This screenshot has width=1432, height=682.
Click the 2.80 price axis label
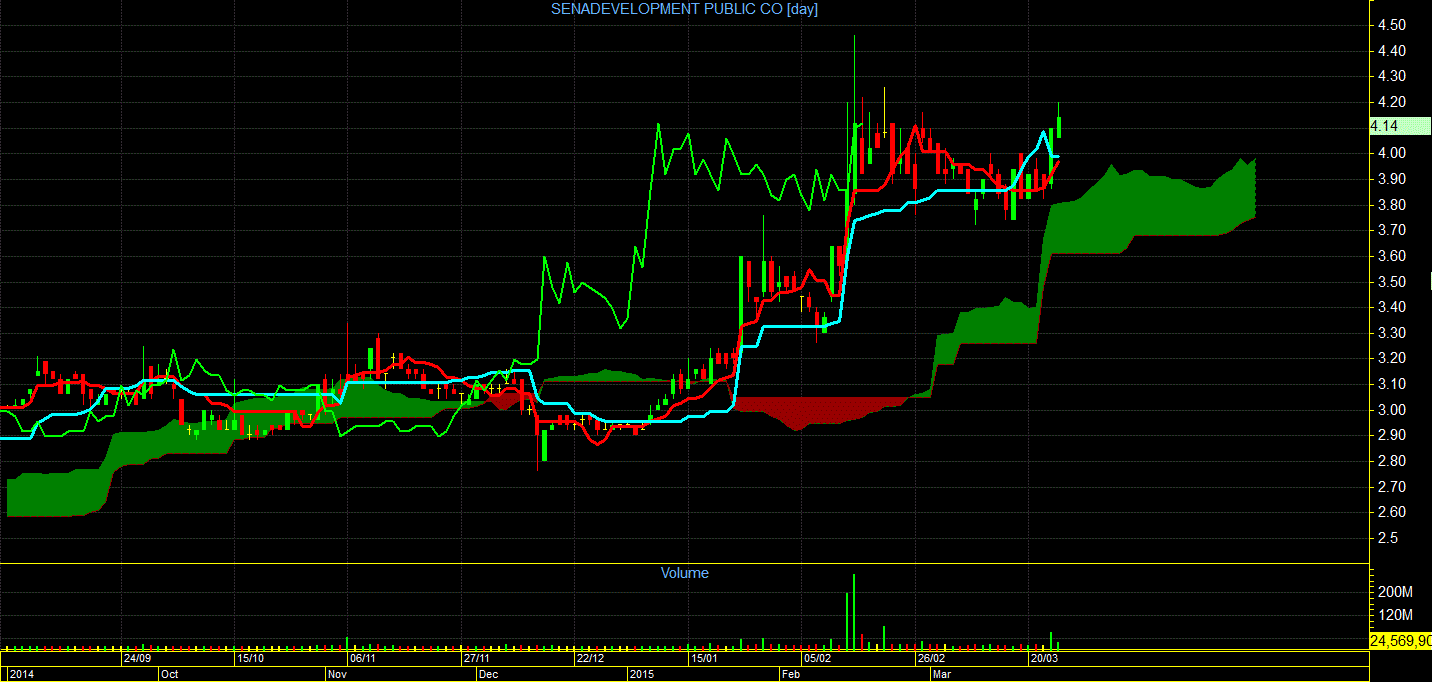[1392, 461]
